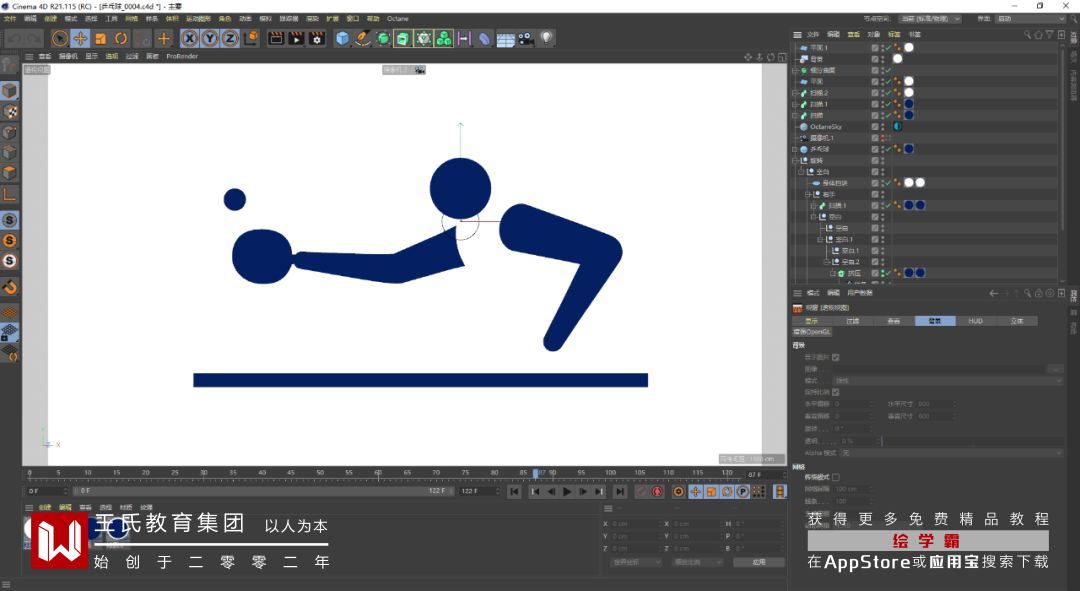The image size is (1080, 591).
Task: Open Render Settings clapperboard with gear
Action: pyautogui.click(x=317, y=39)
